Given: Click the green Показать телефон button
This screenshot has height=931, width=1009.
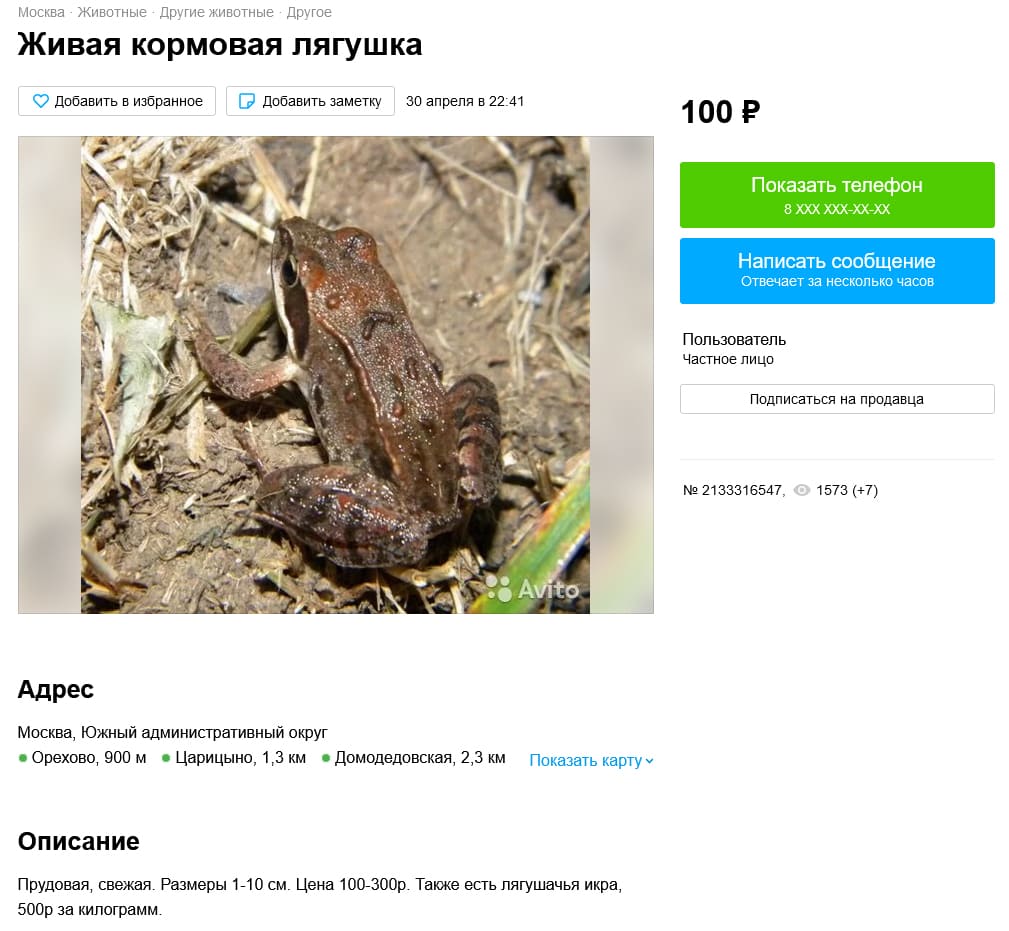Looking at the screenshot, I should point(837,195).
